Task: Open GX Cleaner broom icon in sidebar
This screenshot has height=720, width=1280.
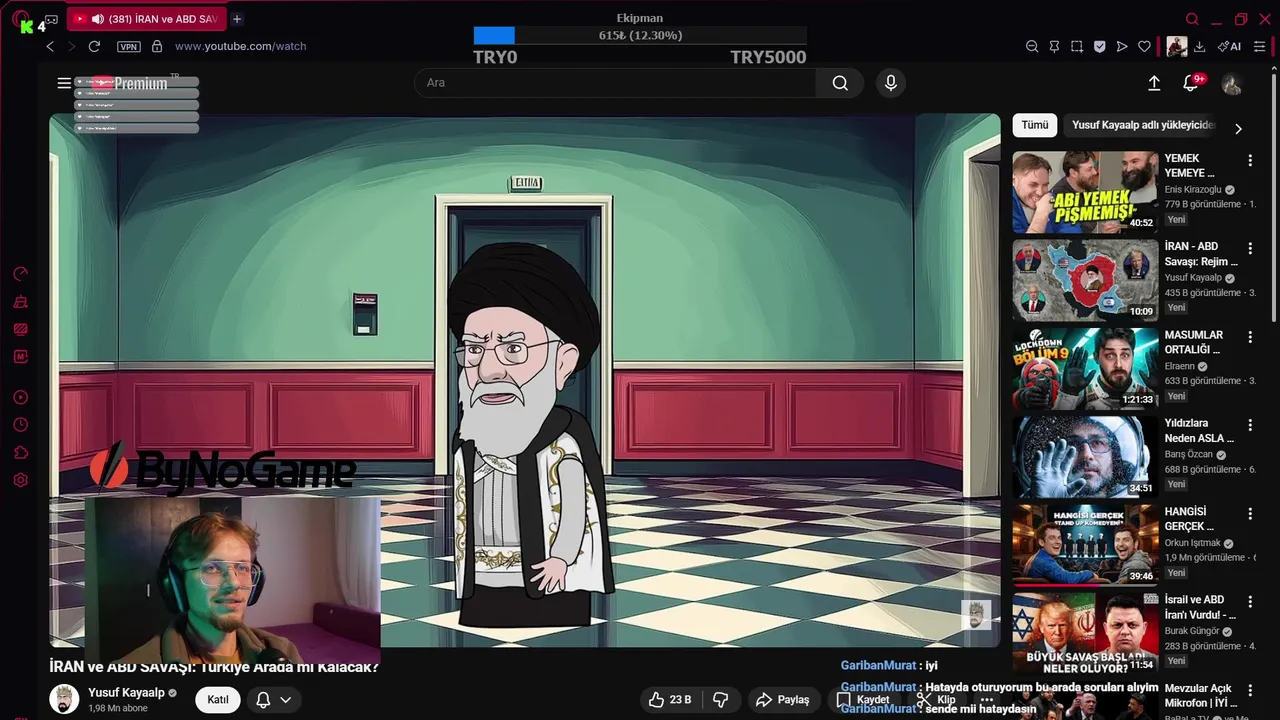Action: [20, 301]
